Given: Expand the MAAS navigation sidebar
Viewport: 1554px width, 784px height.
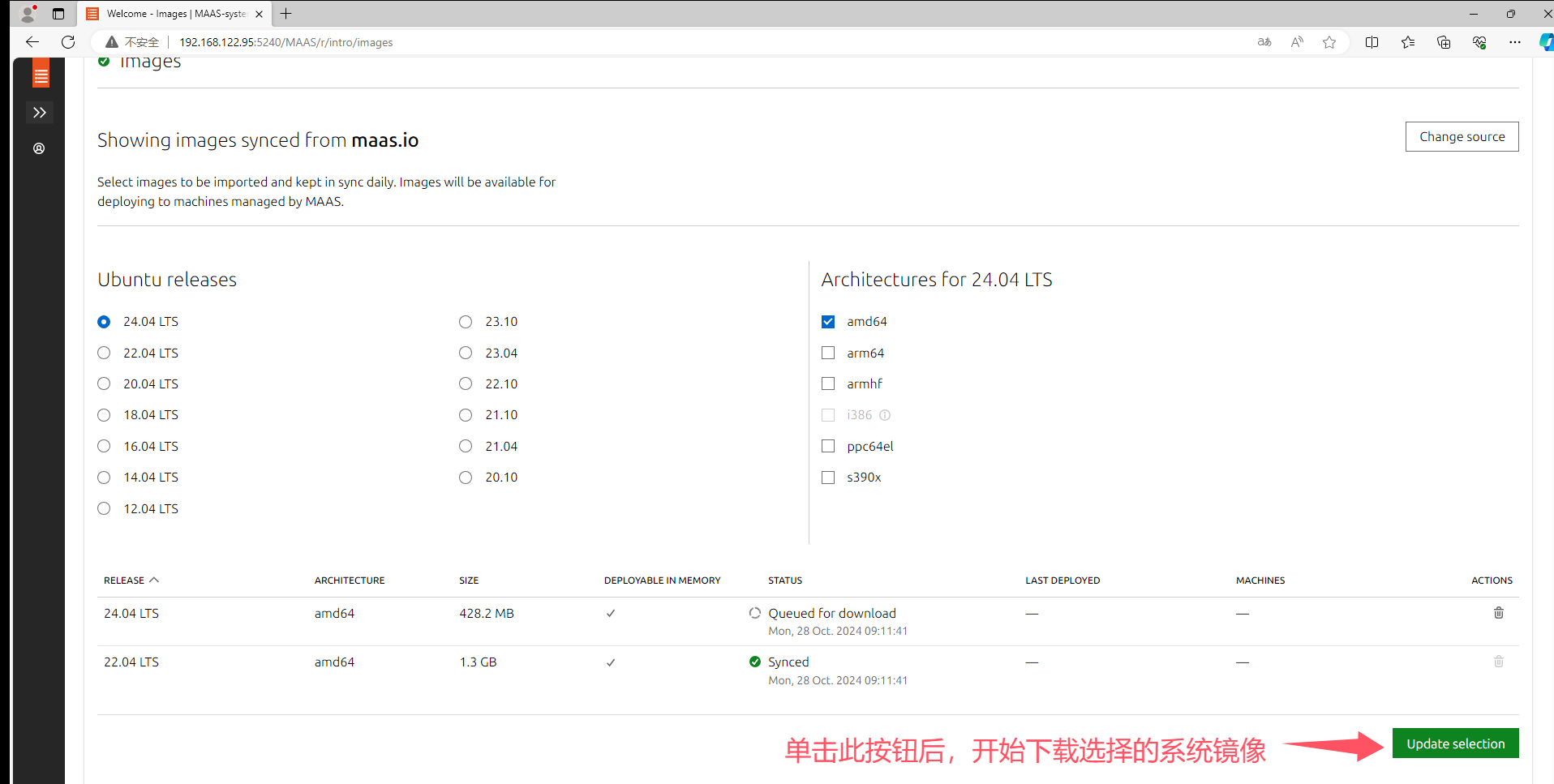Looking at the screenshot, I should (39, 113).
